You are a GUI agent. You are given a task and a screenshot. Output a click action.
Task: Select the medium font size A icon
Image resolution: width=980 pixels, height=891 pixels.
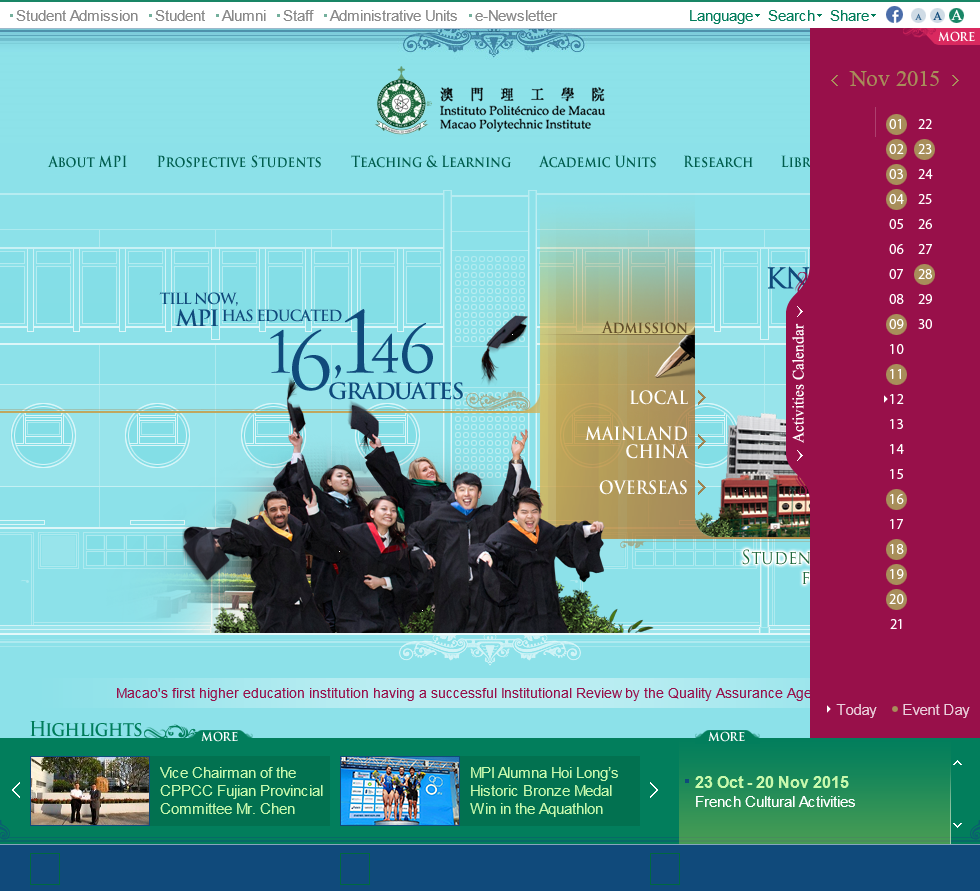[x=937, y=16]
